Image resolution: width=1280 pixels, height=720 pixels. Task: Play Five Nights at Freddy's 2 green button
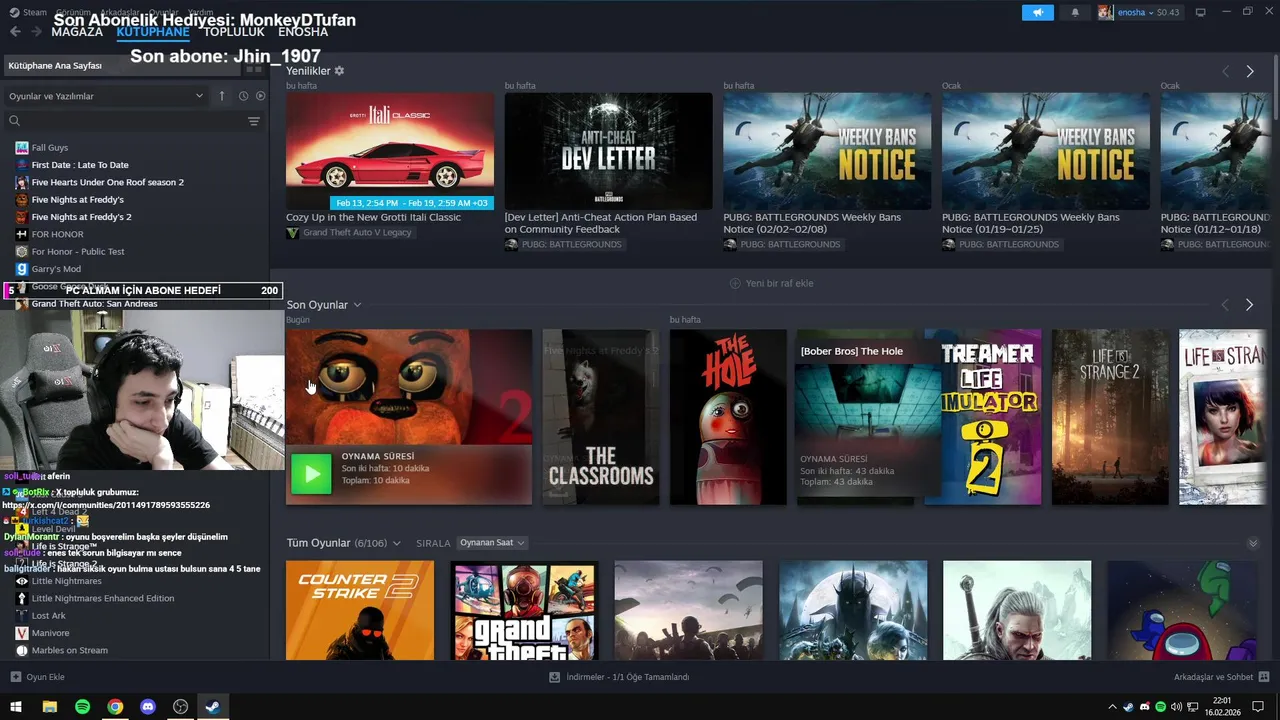(x=311, y=474)
